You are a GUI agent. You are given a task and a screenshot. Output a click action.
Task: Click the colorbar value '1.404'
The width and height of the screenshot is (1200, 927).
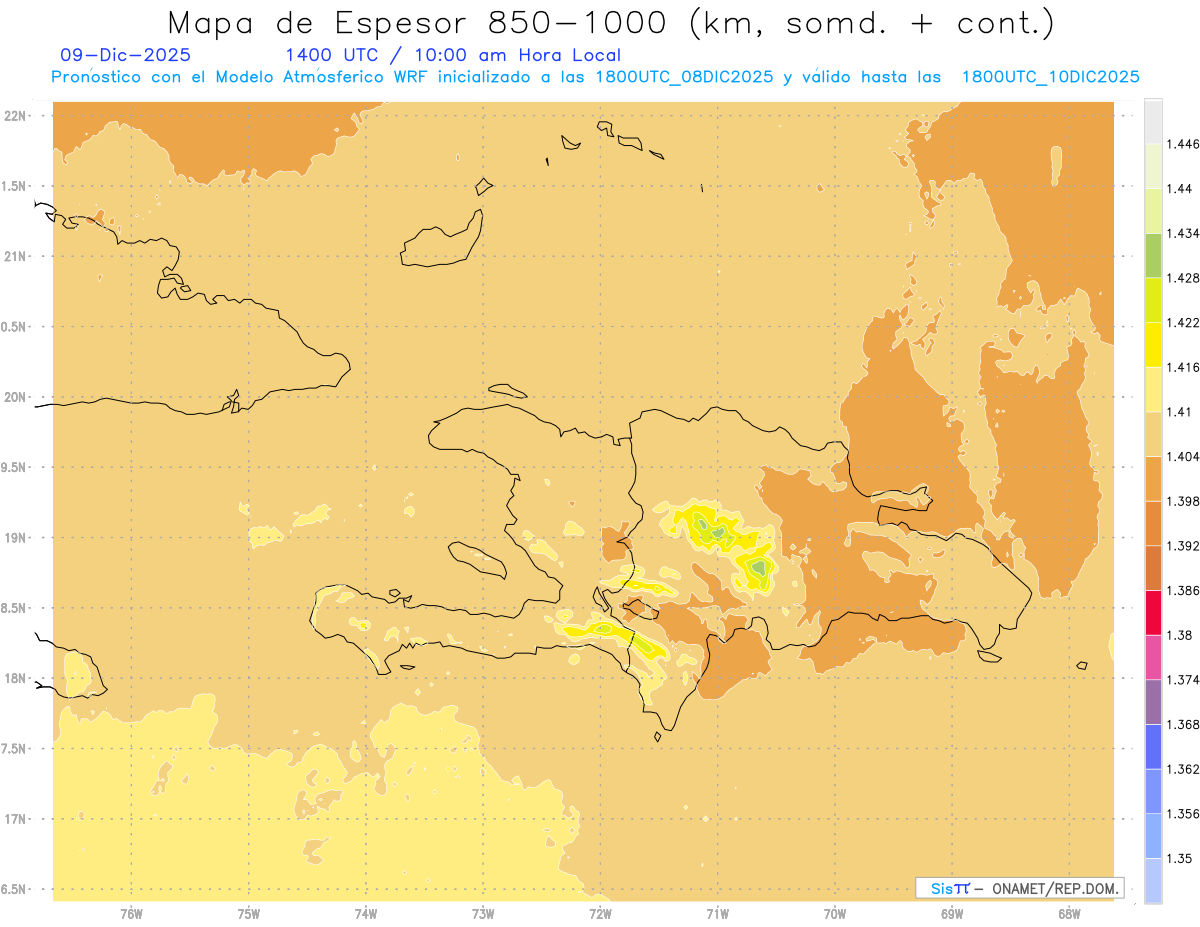coord(1183,456)
